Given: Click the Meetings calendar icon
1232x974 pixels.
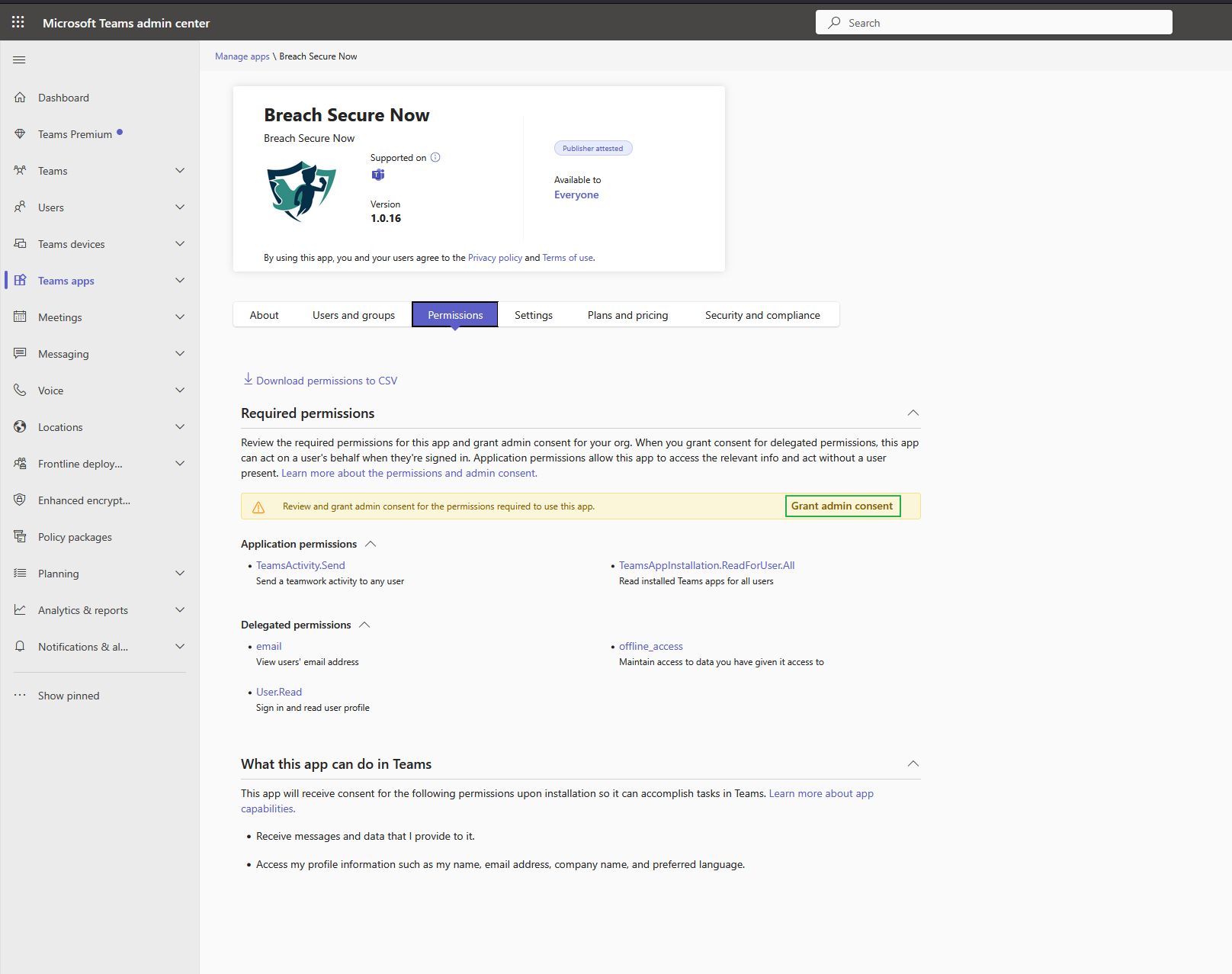Looking at the screenshot, I should coord(20,317).
